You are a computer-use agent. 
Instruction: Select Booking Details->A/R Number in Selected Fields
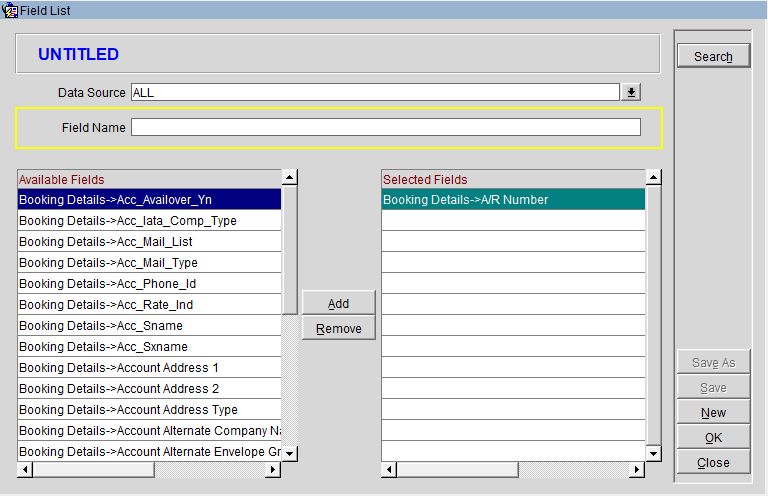[x=513, y=200]
